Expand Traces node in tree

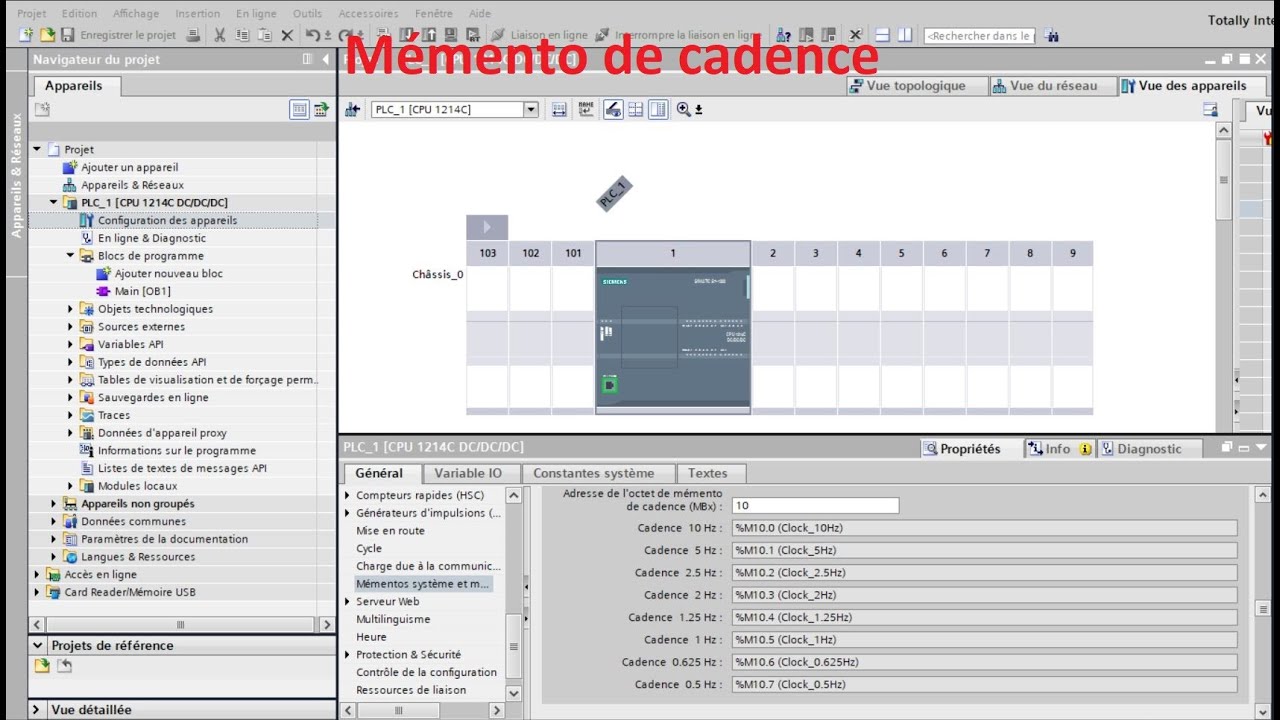(x=71, y=415)
